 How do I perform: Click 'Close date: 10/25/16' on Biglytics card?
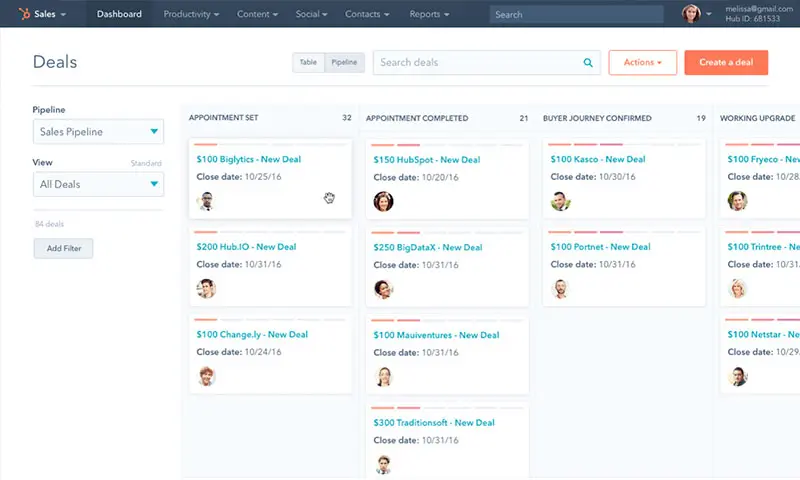click(x=239, y=176)
